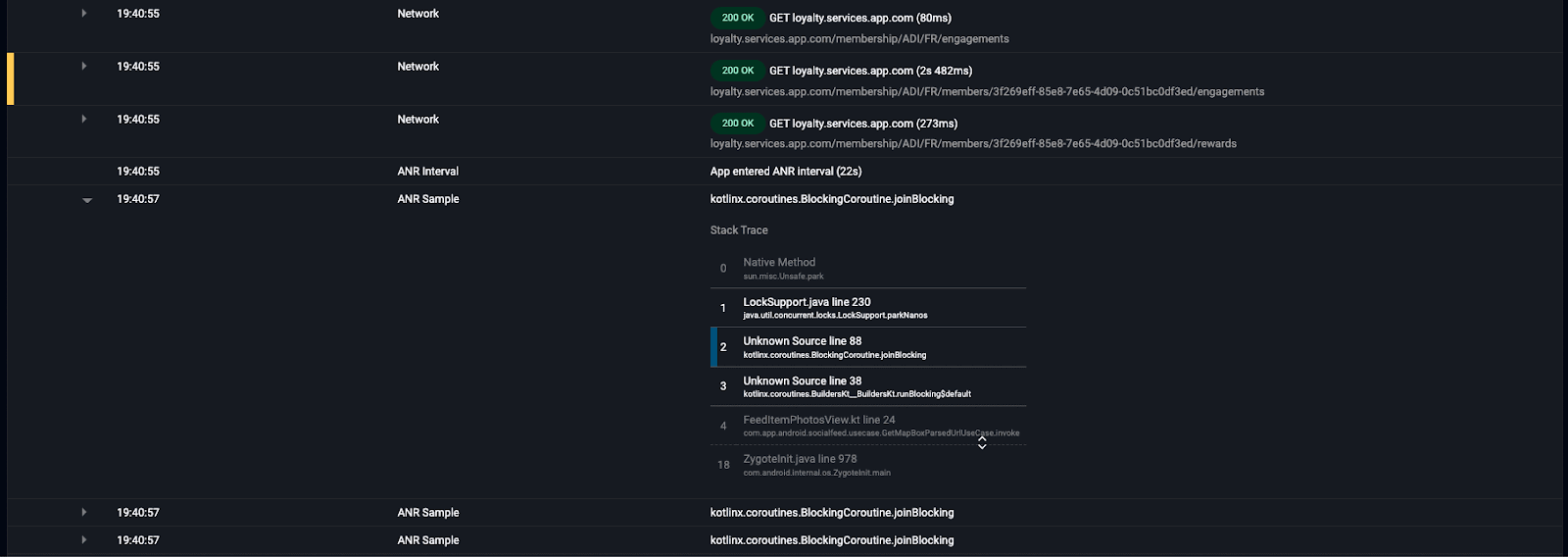Screen dimensions: 1568x557
Task: Select 'GET loyalty.services.app.com (2s 482ms)' title
Action: coord(871,71)
